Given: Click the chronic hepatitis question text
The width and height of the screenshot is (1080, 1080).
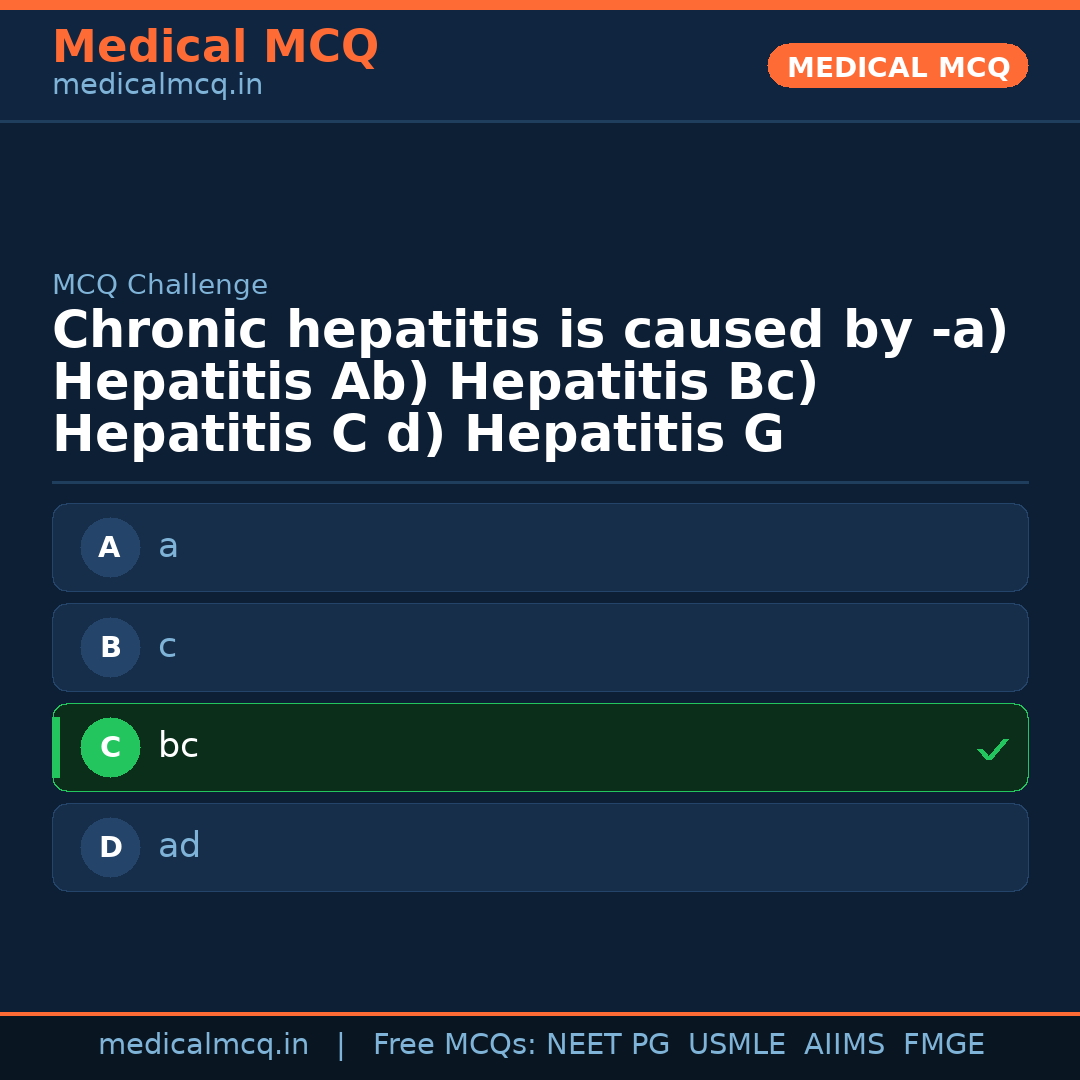Looking at the screenshot, I should [530, 383].
